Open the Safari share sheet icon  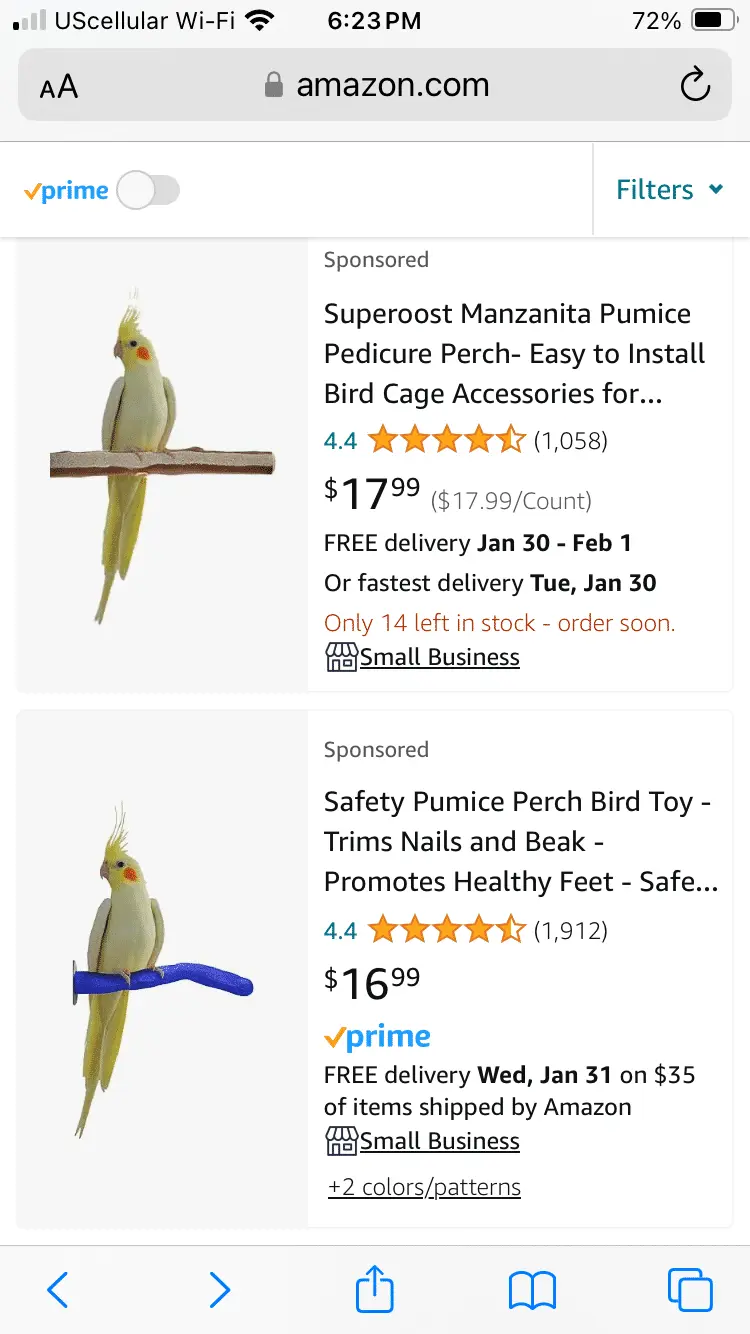(x=375, y=1288)
